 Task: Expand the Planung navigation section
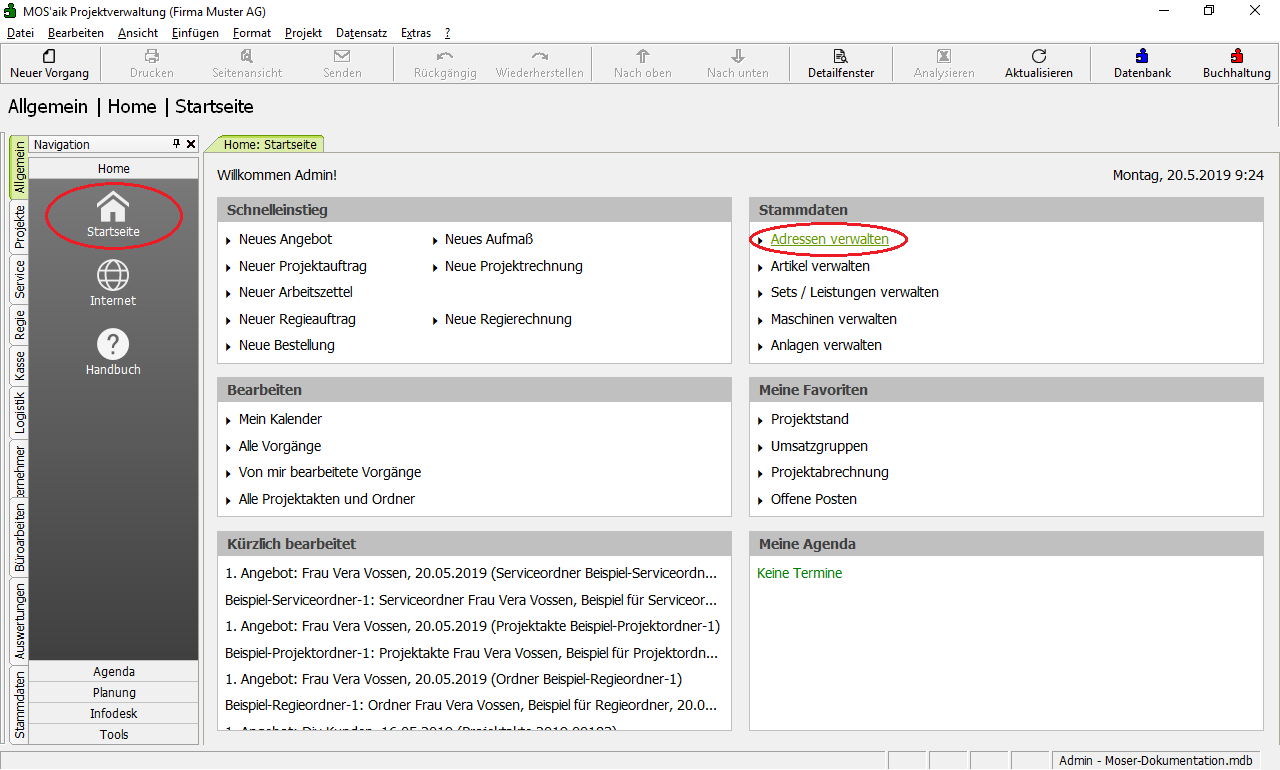114,693
